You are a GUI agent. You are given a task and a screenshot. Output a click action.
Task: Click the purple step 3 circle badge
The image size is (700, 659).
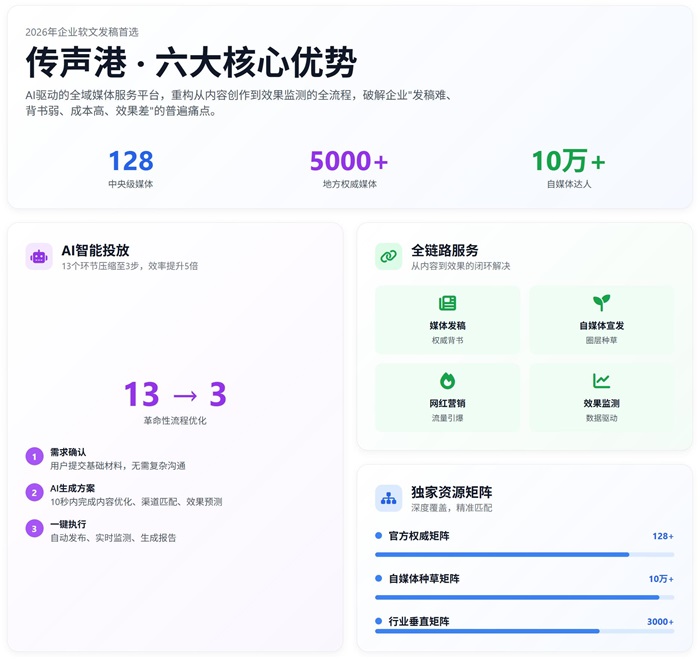(34, 529)
